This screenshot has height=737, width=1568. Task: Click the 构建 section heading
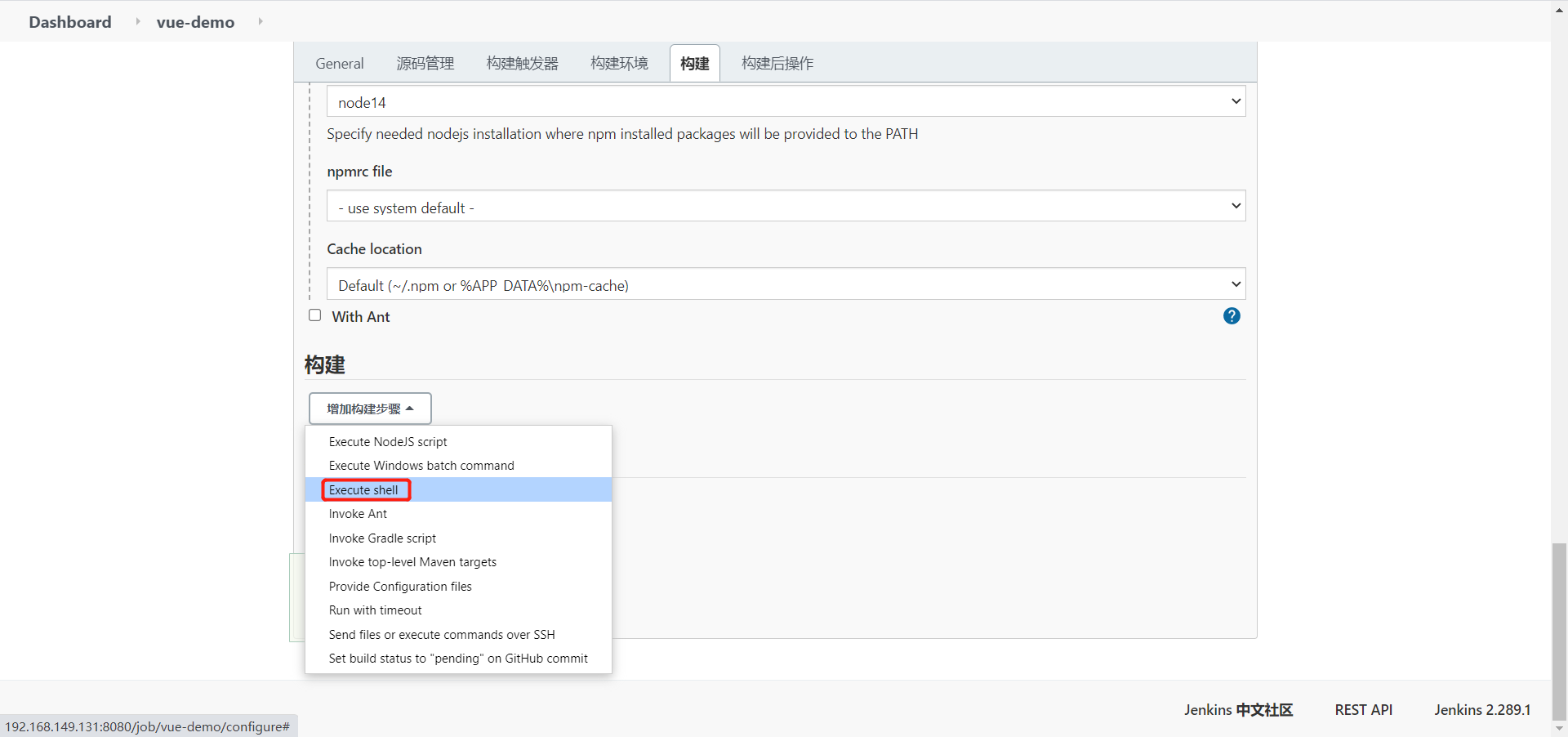325,364
